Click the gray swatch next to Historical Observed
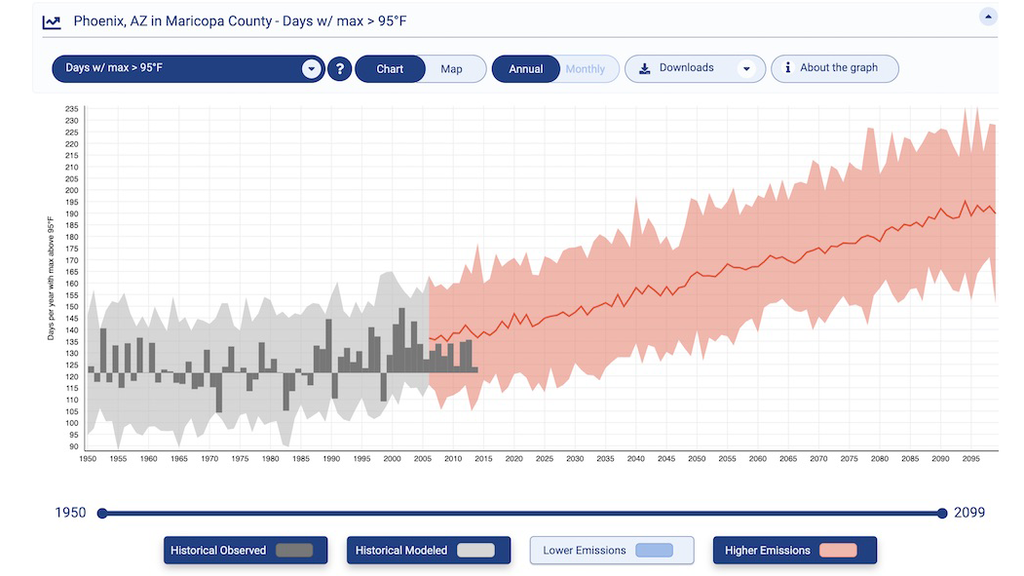Viewport: 1024px width, 576px height. click(295, 549)
